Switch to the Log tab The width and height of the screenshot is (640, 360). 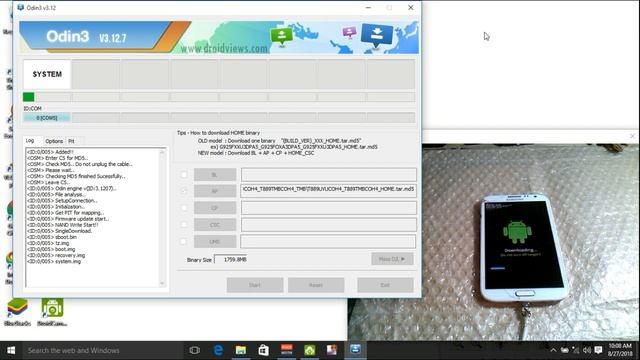click(30, 141)
